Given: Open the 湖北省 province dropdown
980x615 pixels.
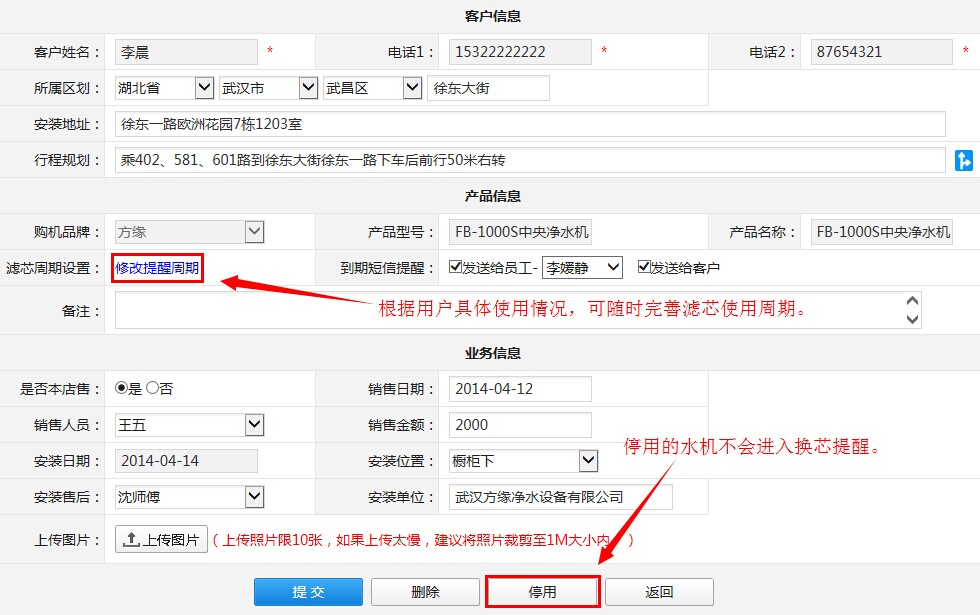Looking at the screenshot, I should tap(204, 88).
